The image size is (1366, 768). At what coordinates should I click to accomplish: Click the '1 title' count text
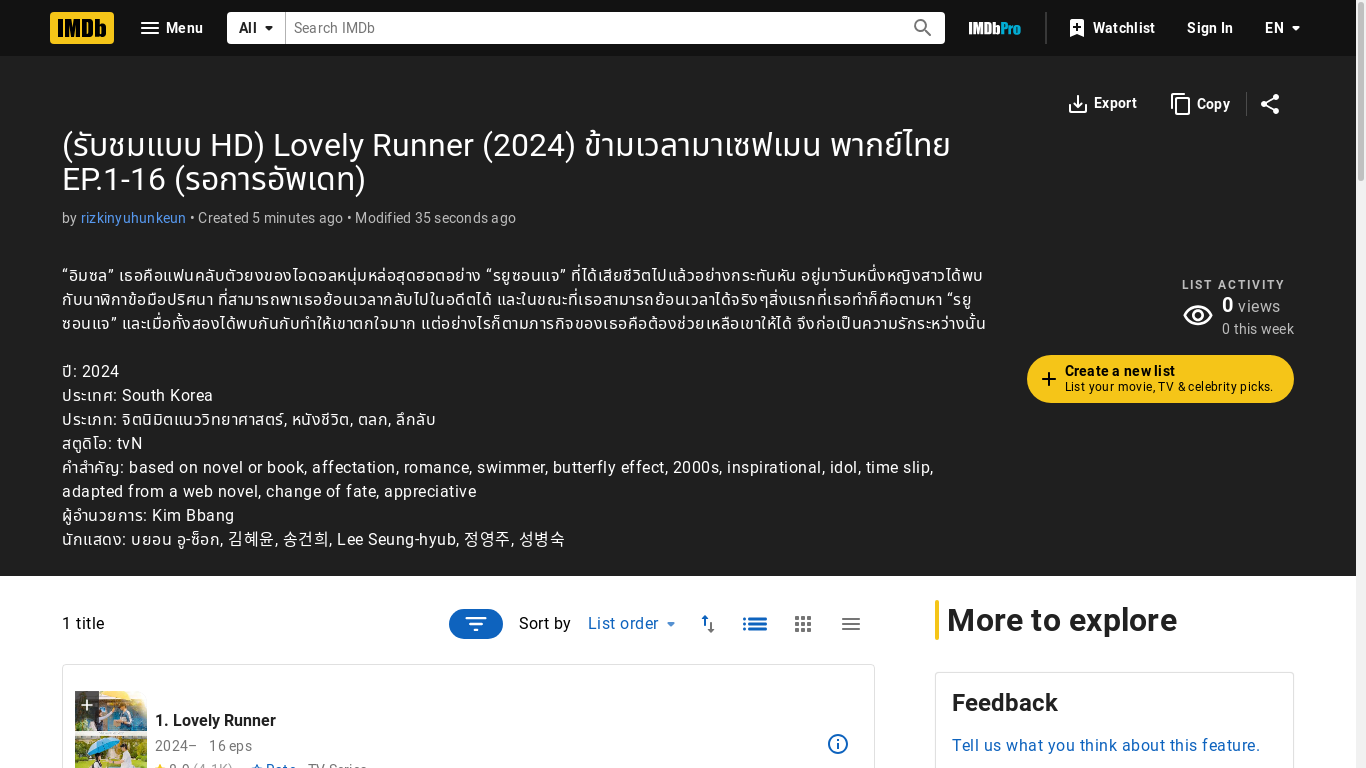point(83,624)
